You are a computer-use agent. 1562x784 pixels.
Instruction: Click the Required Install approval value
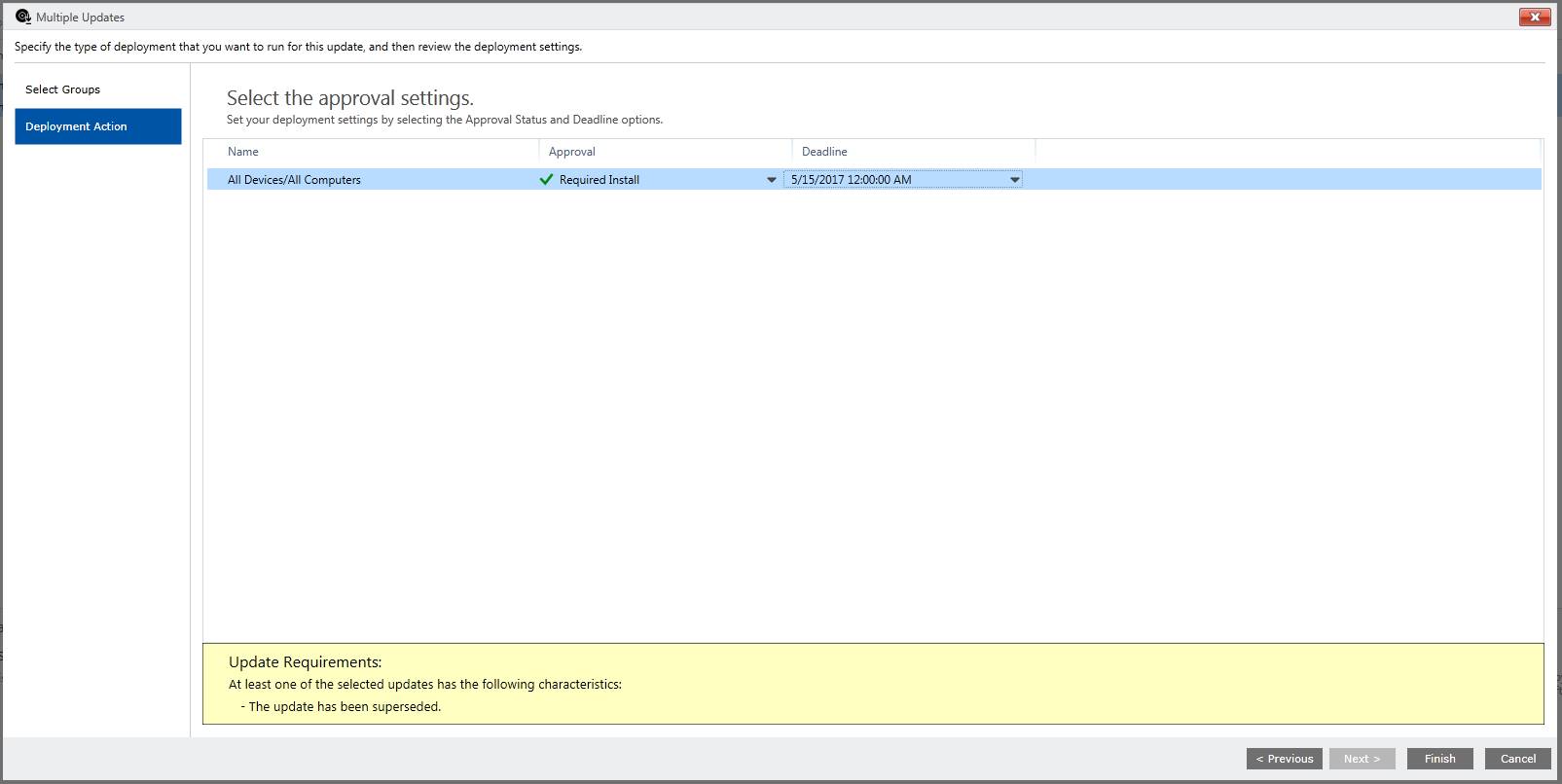[x=599, y=180]
